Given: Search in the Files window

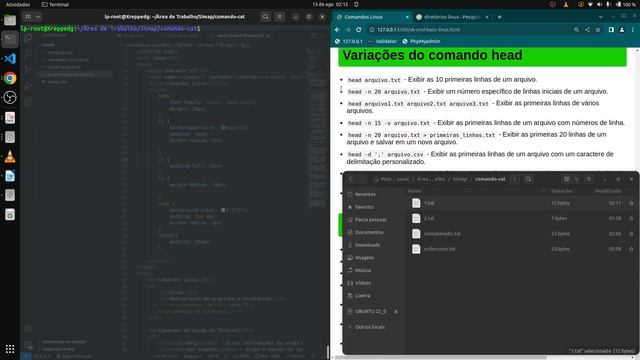Looking at the screenshot, I should pos(529,179).
